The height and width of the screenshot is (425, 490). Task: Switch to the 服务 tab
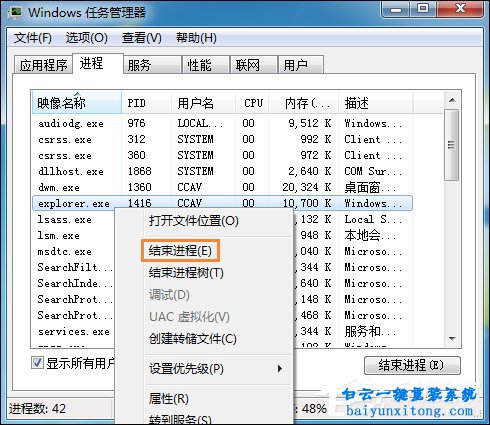point(152,65)
